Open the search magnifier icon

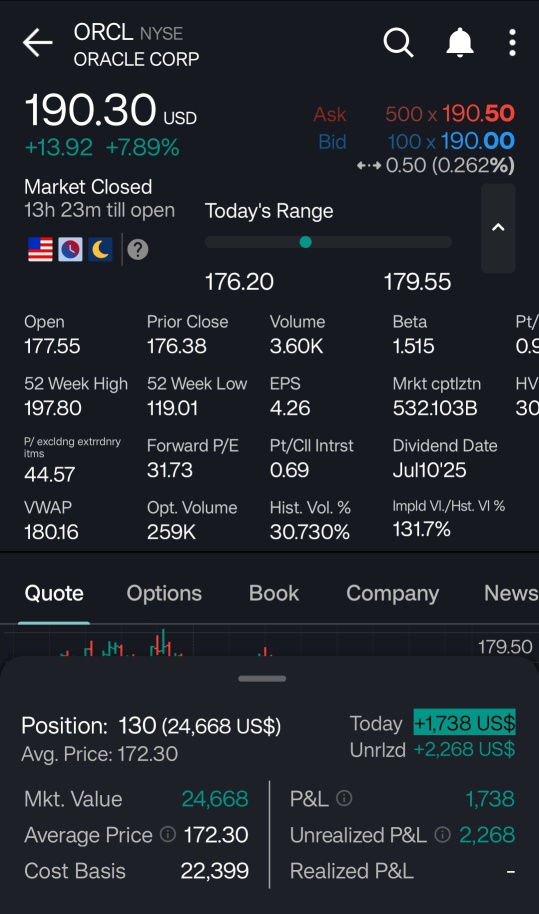(x=399, y=43)
